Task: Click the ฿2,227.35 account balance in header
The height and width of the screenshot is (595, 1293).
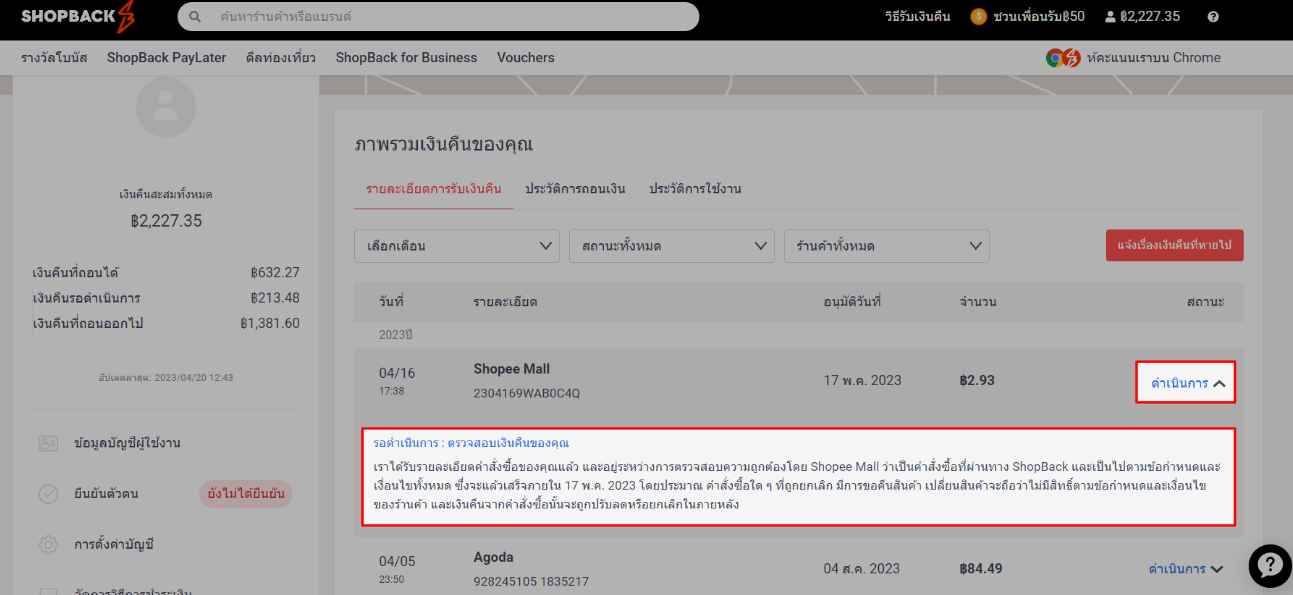Action: click(1150, 17)
